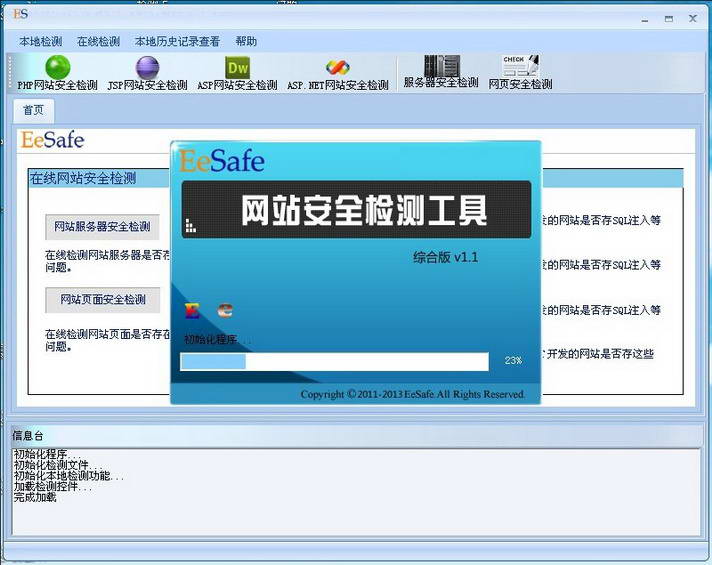The width and height of the screenshot is (712, 565).
Task: Open the 本地历史记录查看 menu
Action: coord(177,41)
